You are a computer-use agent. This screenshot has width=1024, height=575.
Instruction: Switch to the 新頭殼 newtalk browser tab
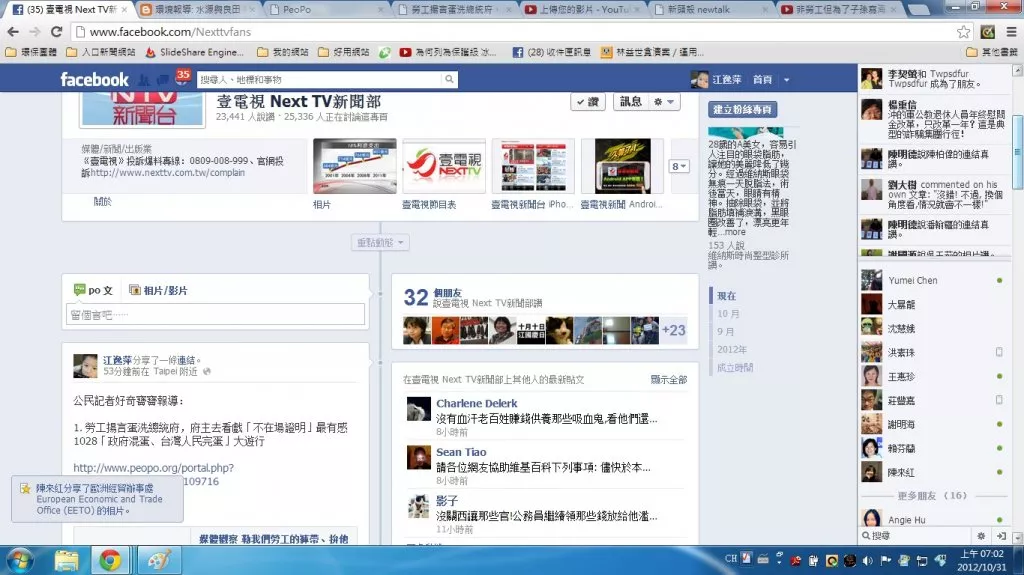click(712, 10)
